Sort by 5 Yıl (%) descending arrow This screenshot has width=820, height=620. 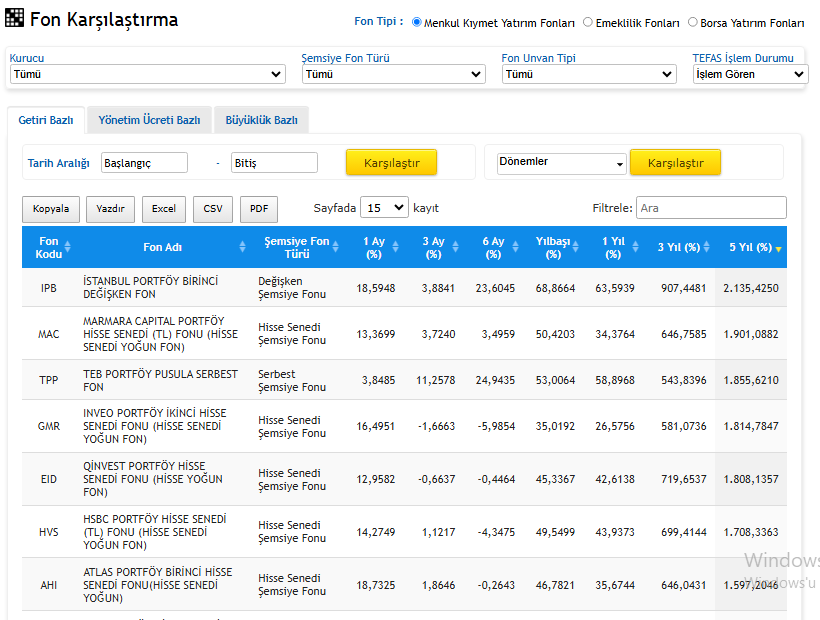778,248
